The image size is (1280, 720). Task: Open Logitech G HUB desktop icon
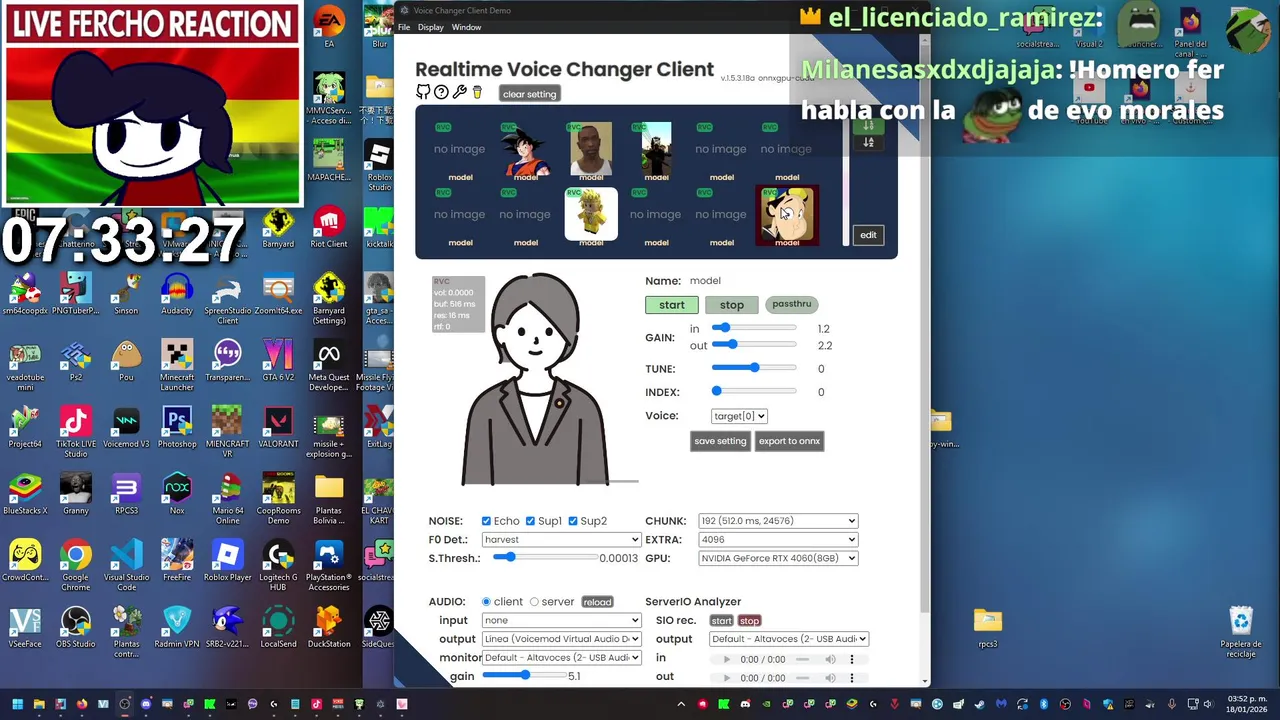[278, 565]
